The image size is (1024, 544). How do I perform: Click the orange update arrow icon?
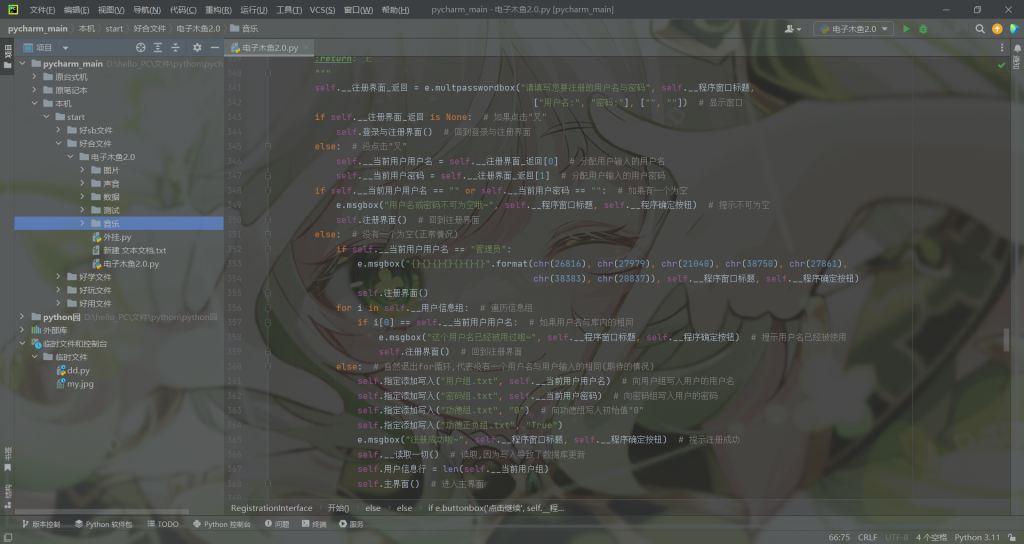997,29
